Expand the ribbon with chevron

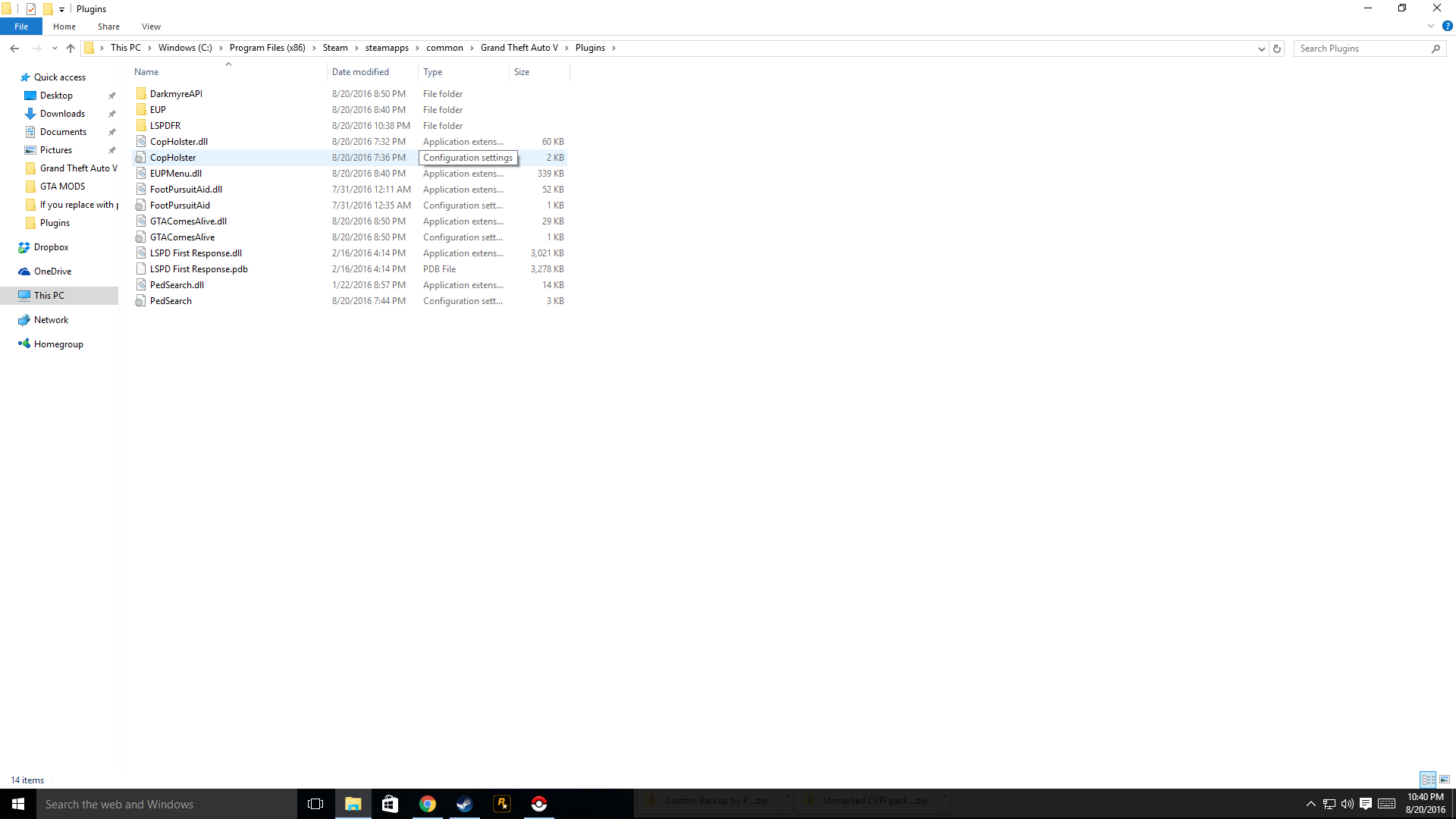[1431, 26]
